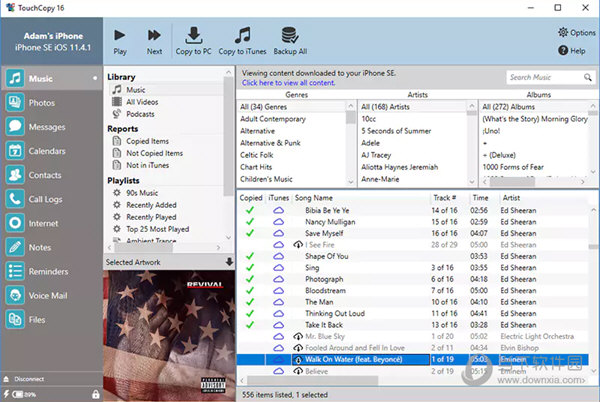This screenshot has height=402, width=600.
Task: Click the lock icon at bottom left
Action: point(96,394)
